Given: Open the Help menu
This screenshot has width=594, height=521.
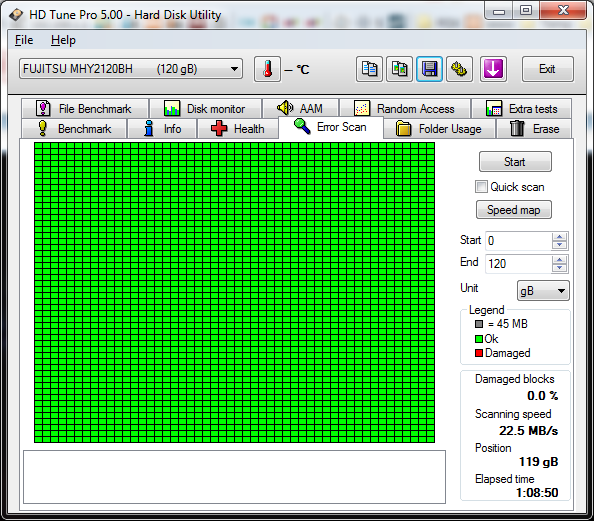Looking at the screenshot, I should [x=63, y=40].
